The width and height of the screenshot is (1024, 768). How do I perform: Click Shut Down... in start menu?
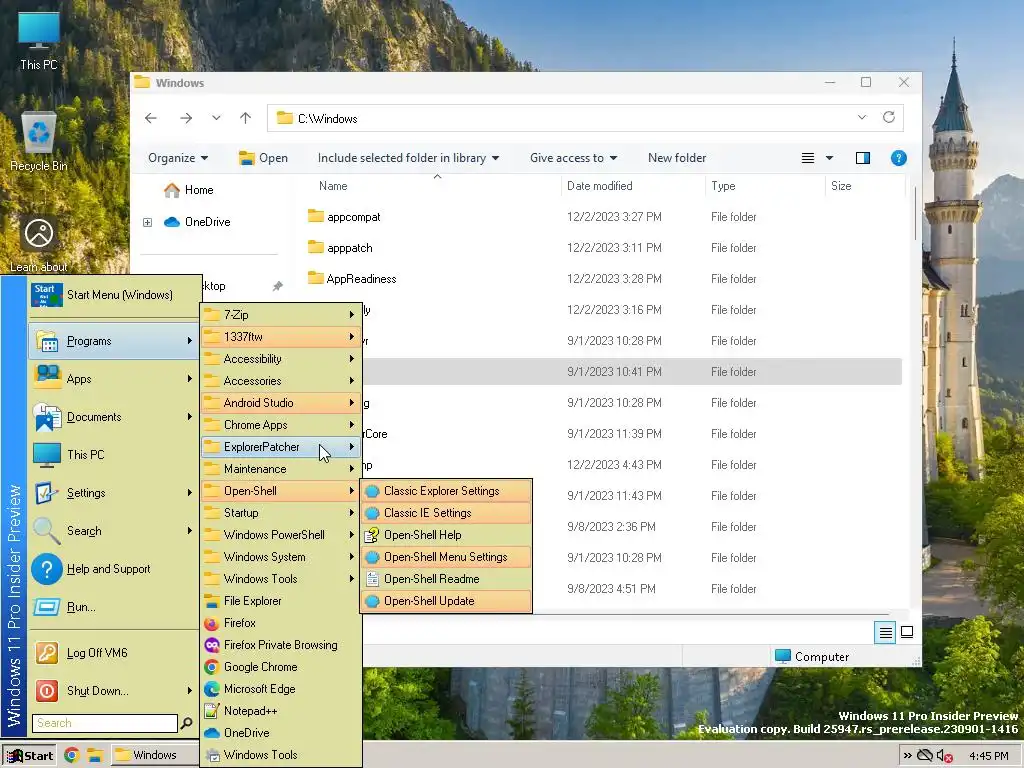114,691
